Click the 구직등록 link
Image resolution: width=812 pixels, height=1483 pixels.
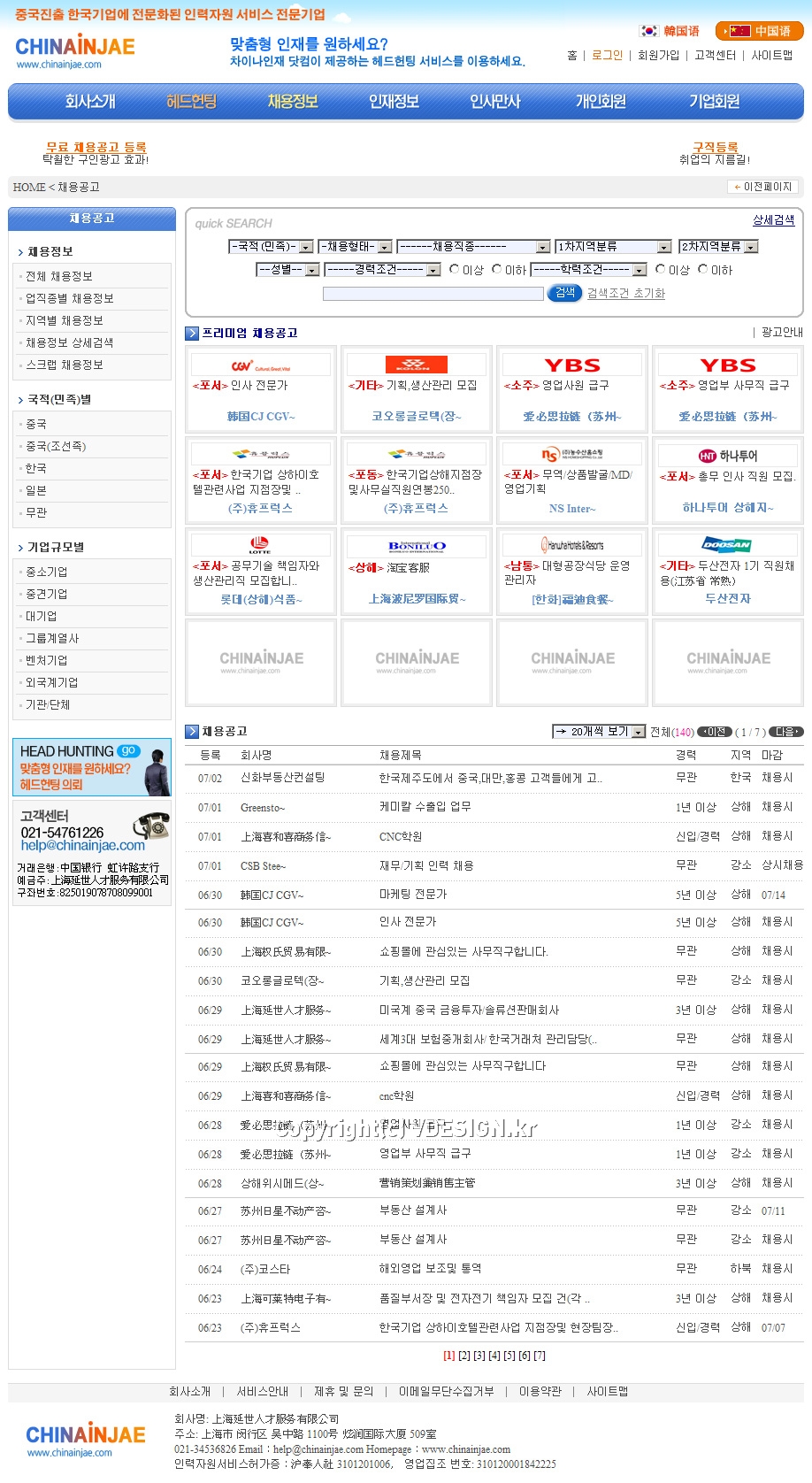[715, 147]
